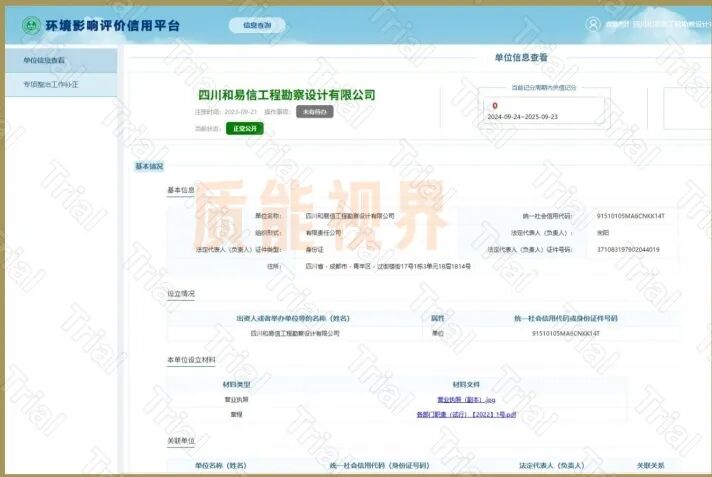Open the 信息查询 tab in header

[x=256, y=25]
